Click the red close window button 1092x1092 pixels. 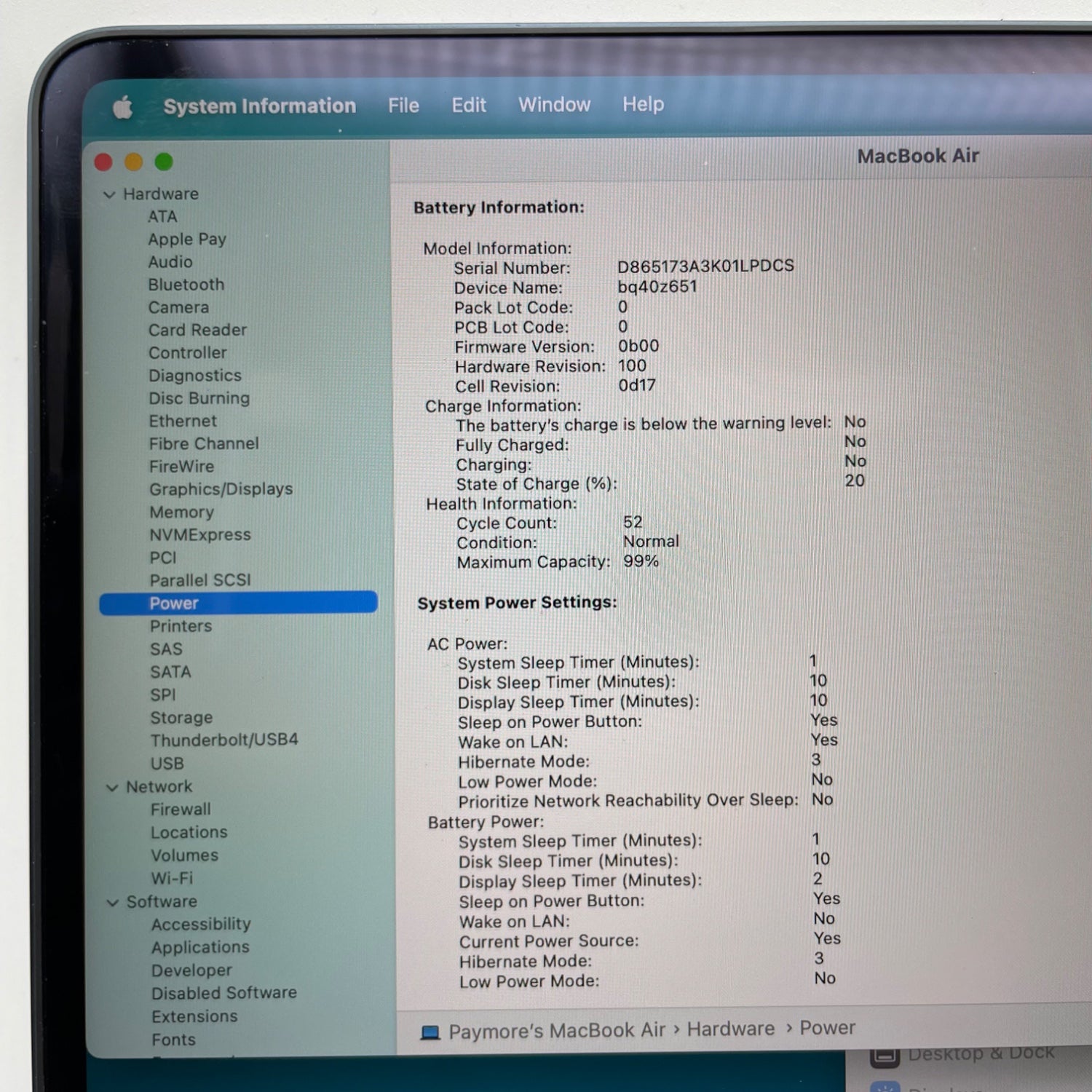pos(103,162)
